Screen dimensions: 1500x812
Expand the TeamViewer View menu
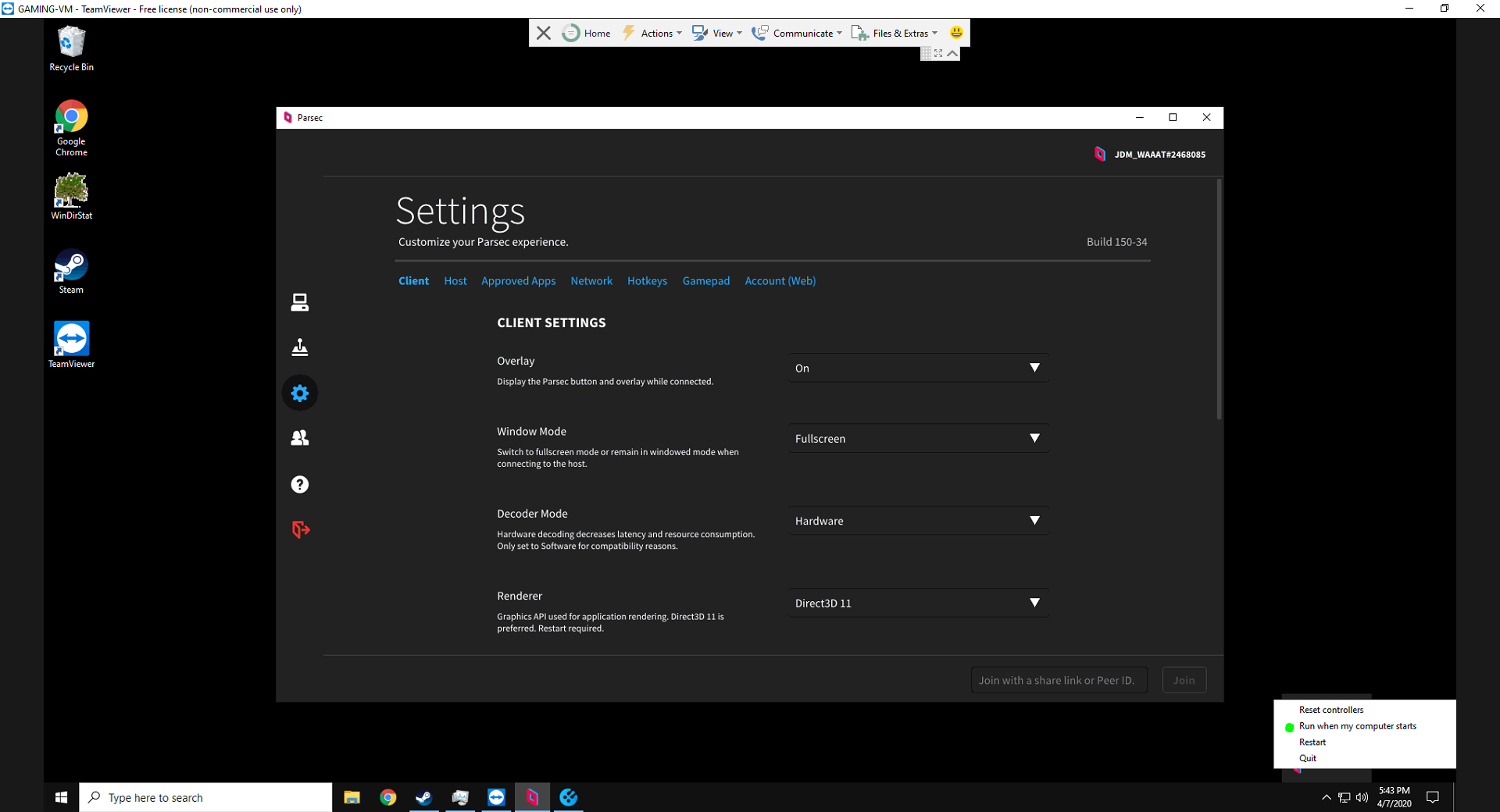pos(717,33)
